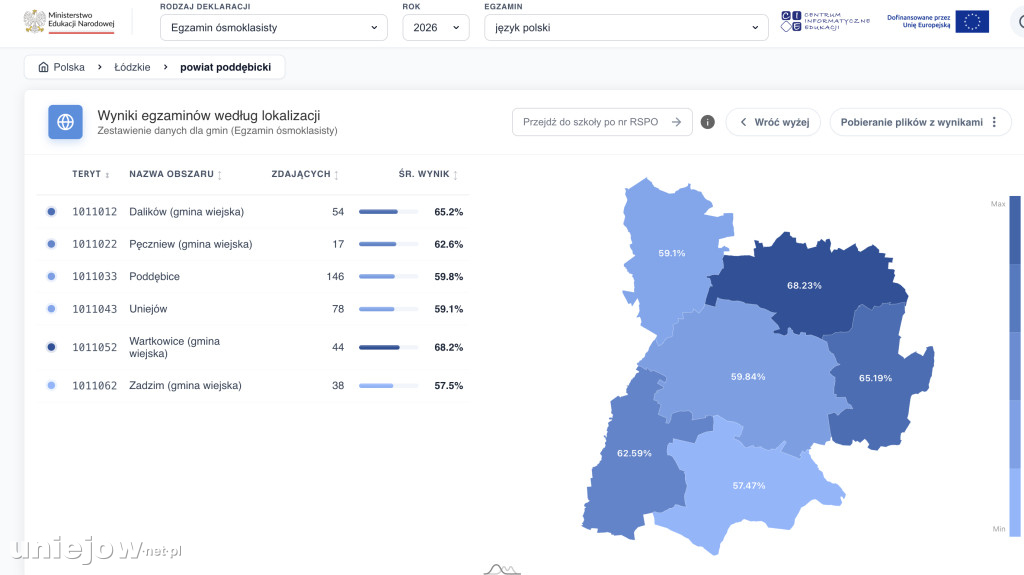Click the Wartkowice row color dot
The height and width of the screenshot is (575, 1024).
tap(51, 347)
